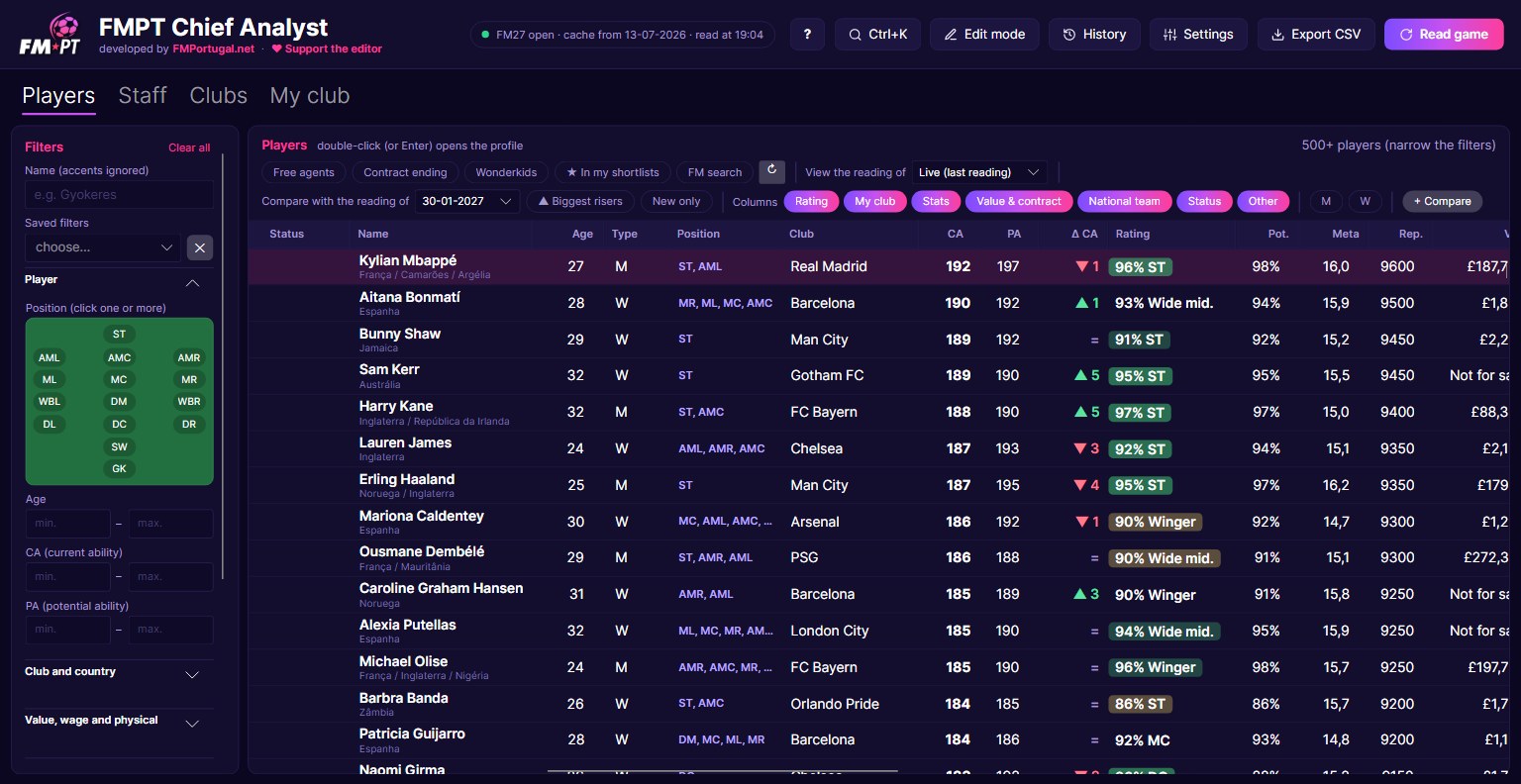Filter to women with the W button
The image size is (1521, 784).
(x=1365, y=201)
